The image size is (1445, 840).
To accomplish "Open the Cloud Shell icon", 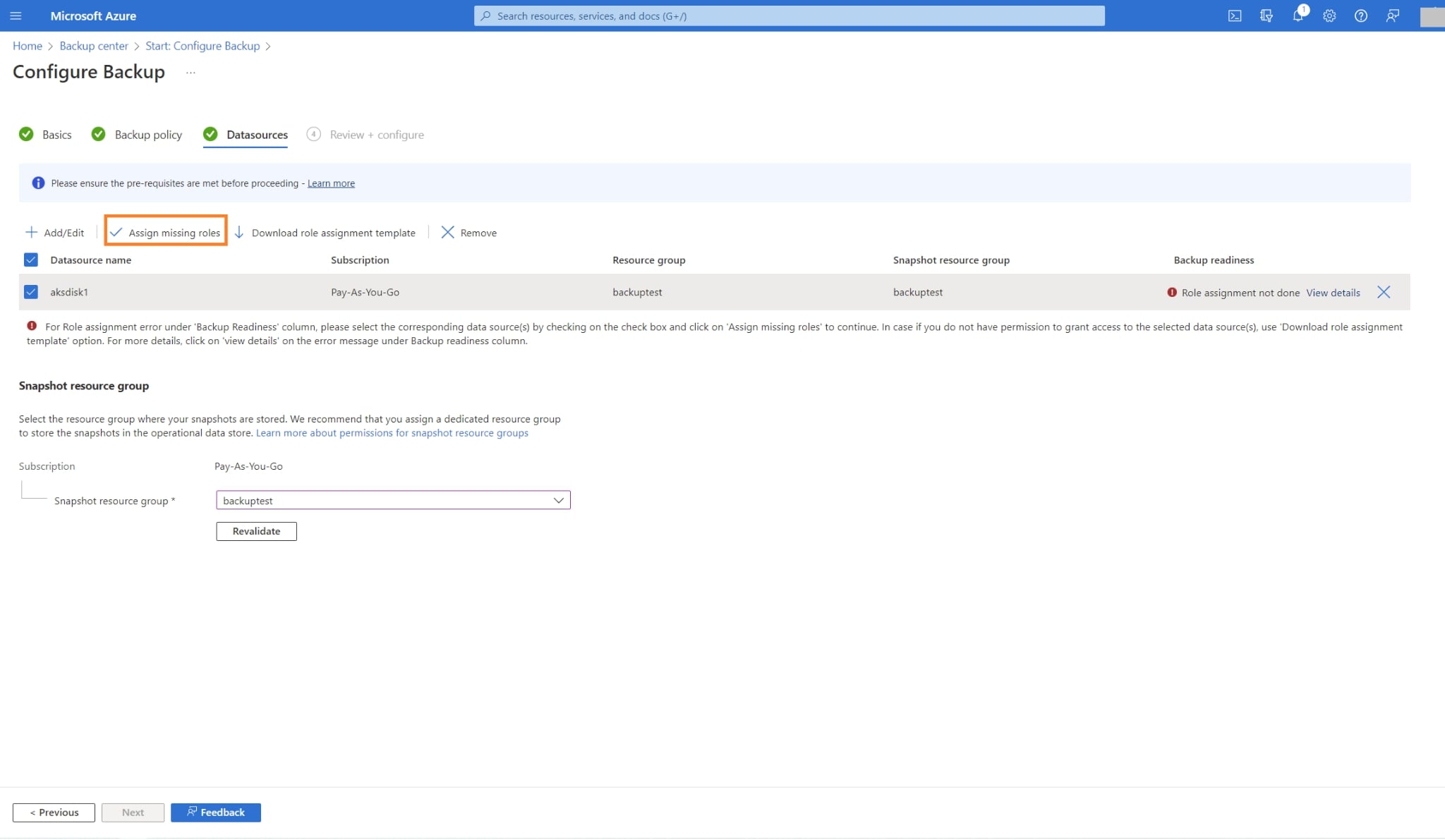I will point(1235,16).
